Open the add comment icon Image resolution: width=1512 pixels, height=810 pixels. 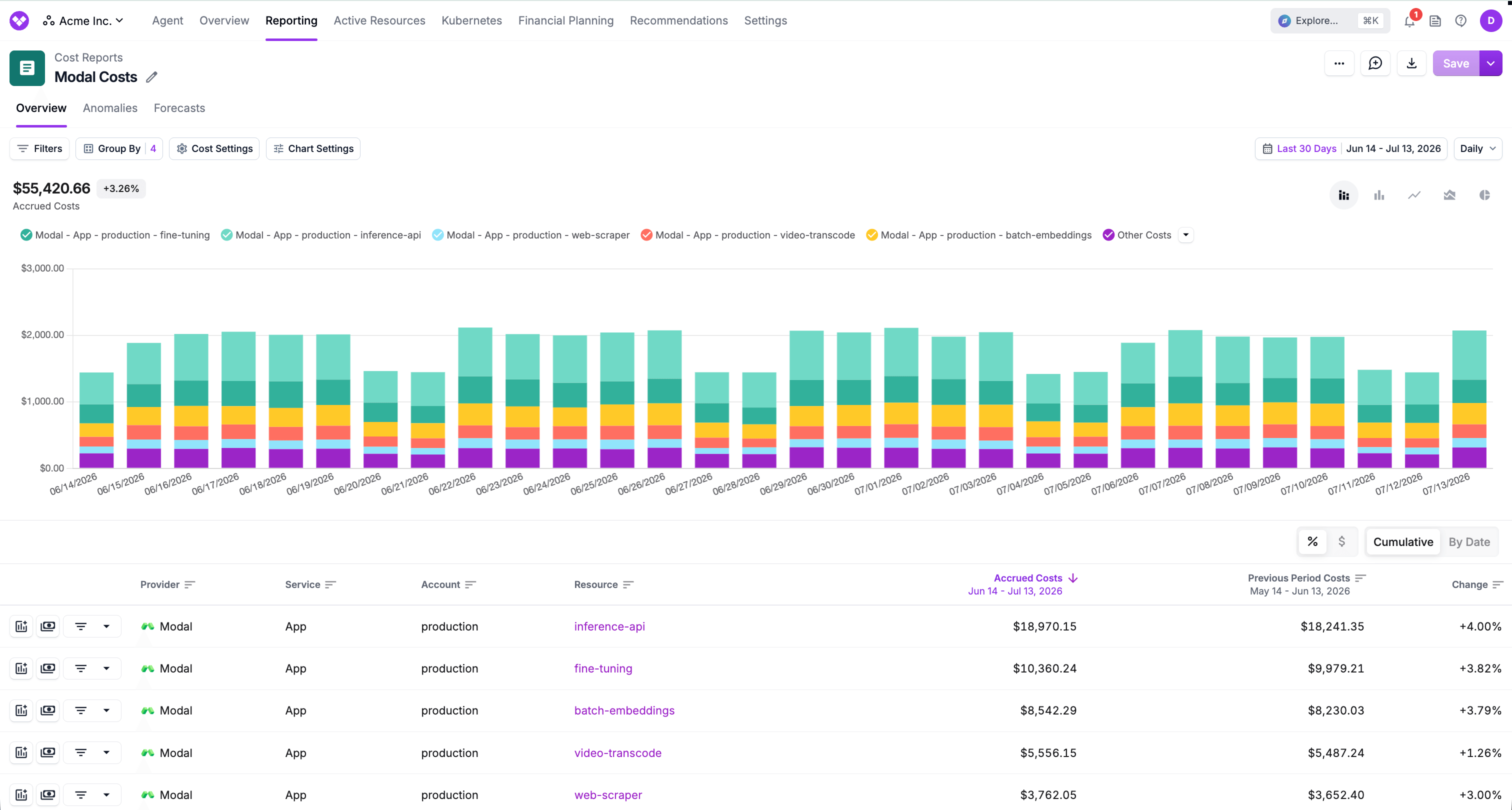tap(1375, 63)
